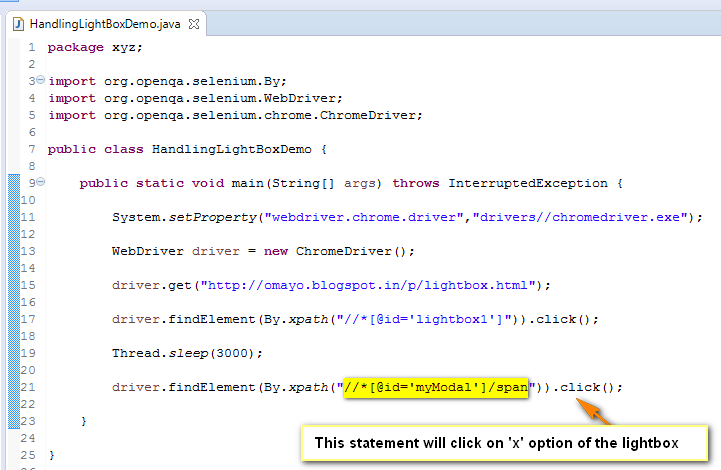Click line number 21 in the gutter
721x470 pixels.
28,388
